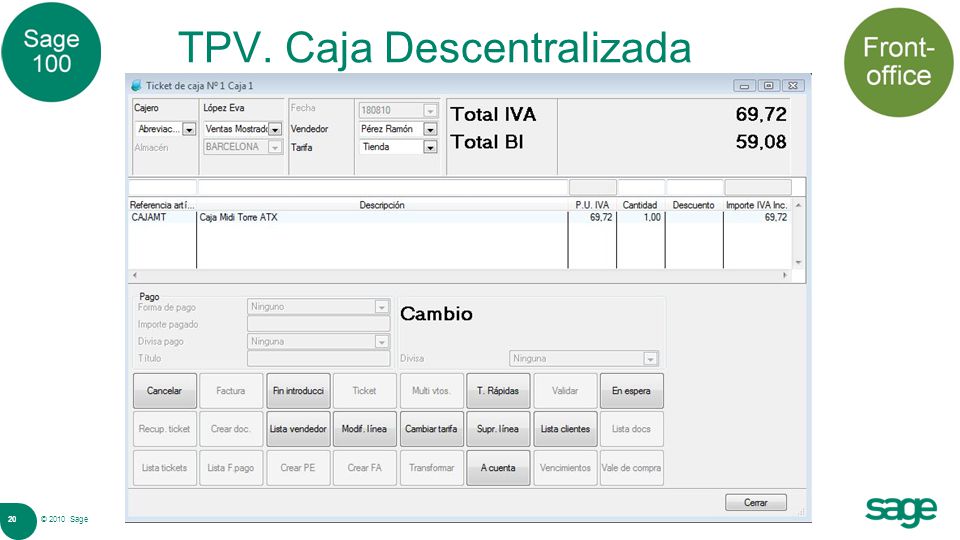Click the table's scroll down arrow
This screenshot has height=540, width=960.
click(x=798, y=262)
